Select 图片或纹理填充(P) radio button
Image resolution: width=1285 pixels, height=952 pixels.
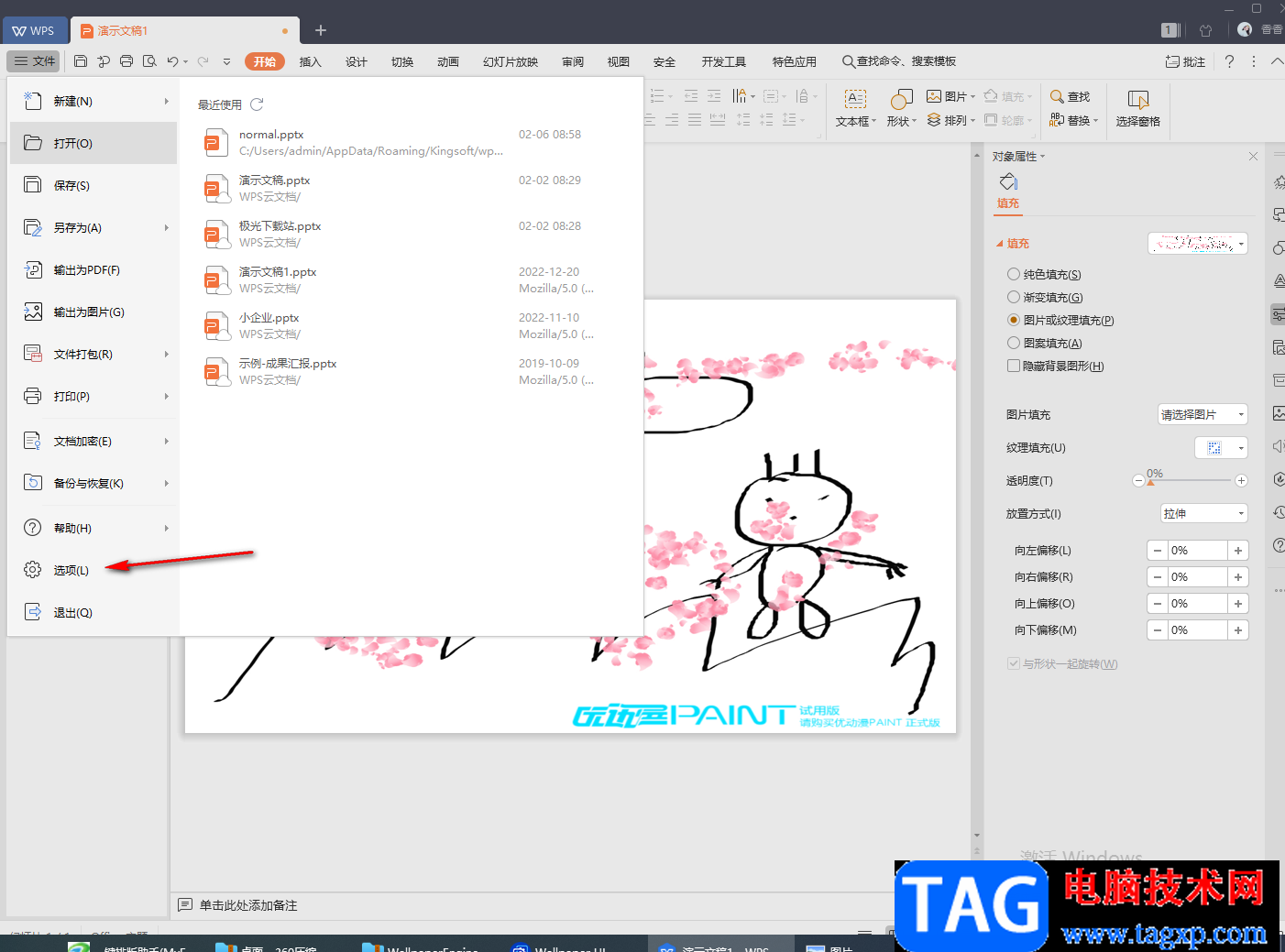(x=1013, y=320)
